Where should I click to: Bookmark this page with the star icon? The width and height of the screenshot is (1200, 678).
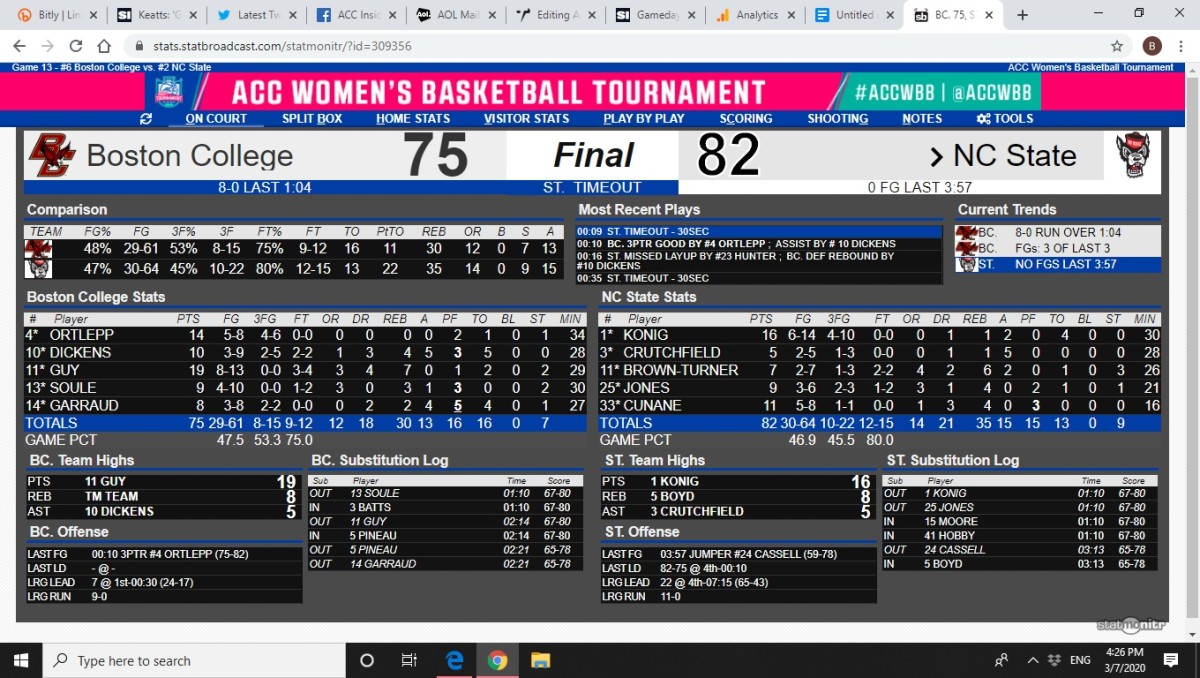[x=1118, y=46]
